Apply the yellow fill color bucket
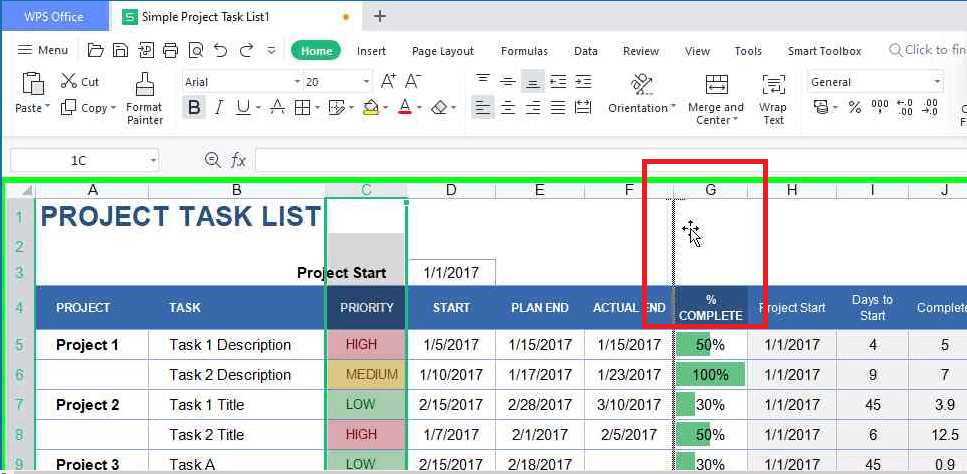This screenshot has height=474, width=967. coord(371,108)
